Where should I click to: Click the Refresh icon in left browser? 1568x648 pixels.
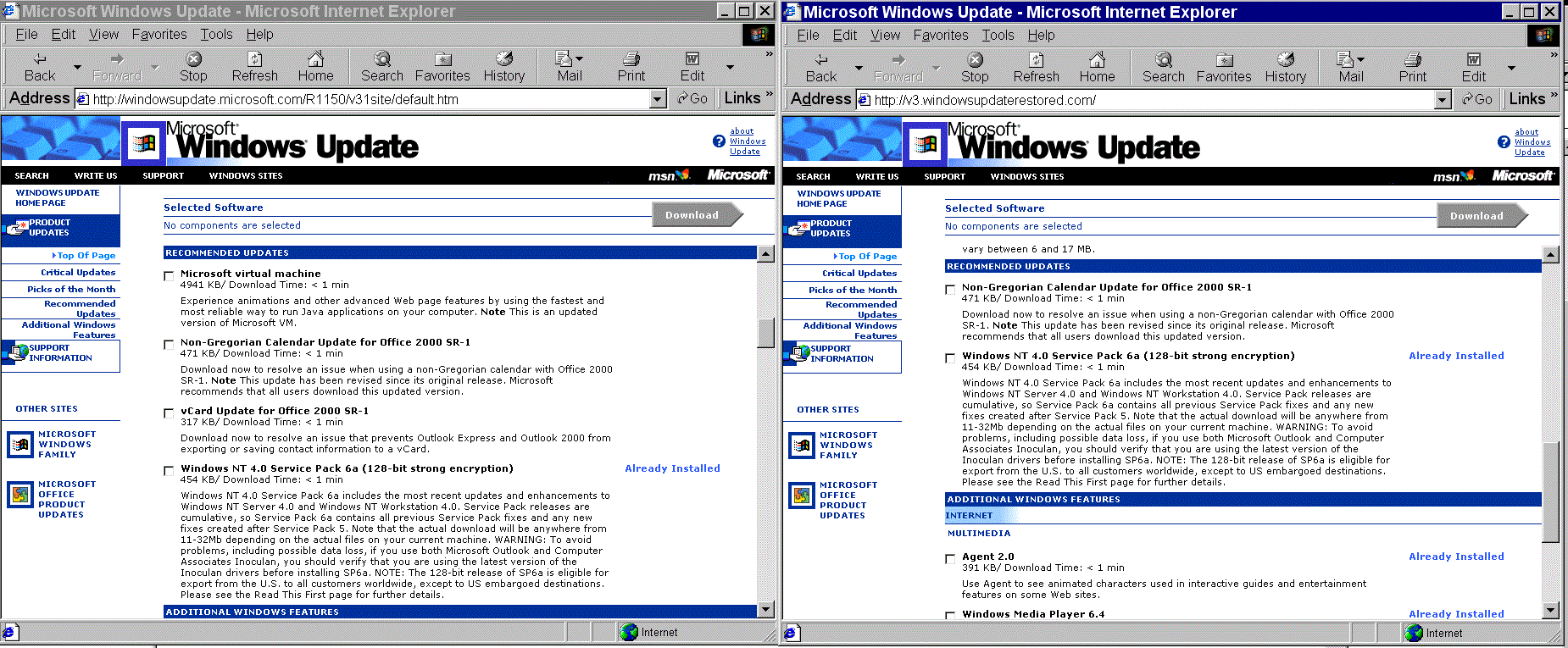254,59
